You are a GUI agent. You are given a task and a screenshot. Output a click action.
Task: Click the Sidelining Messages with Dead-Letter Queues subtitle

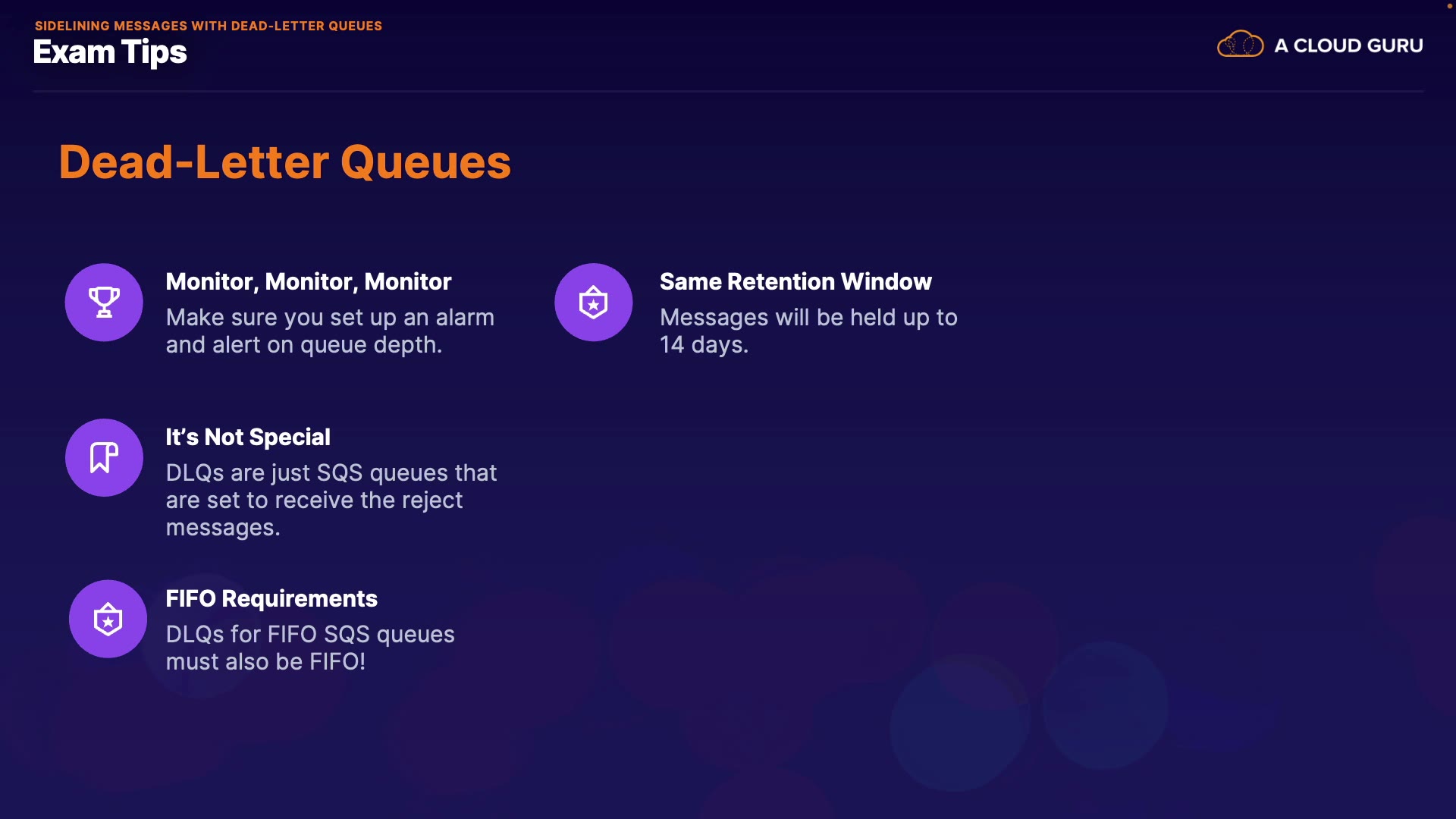coord(208,26)
